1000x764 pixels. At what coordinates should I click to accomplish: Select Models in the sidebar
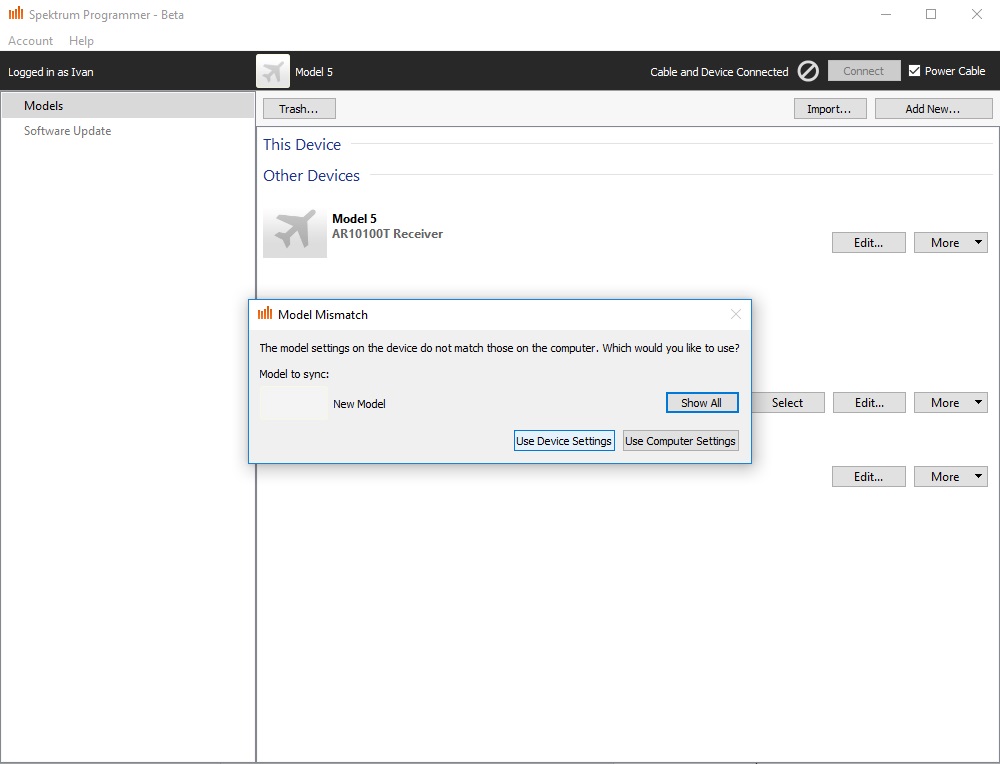pyautogui.click(x=44, y=106)
